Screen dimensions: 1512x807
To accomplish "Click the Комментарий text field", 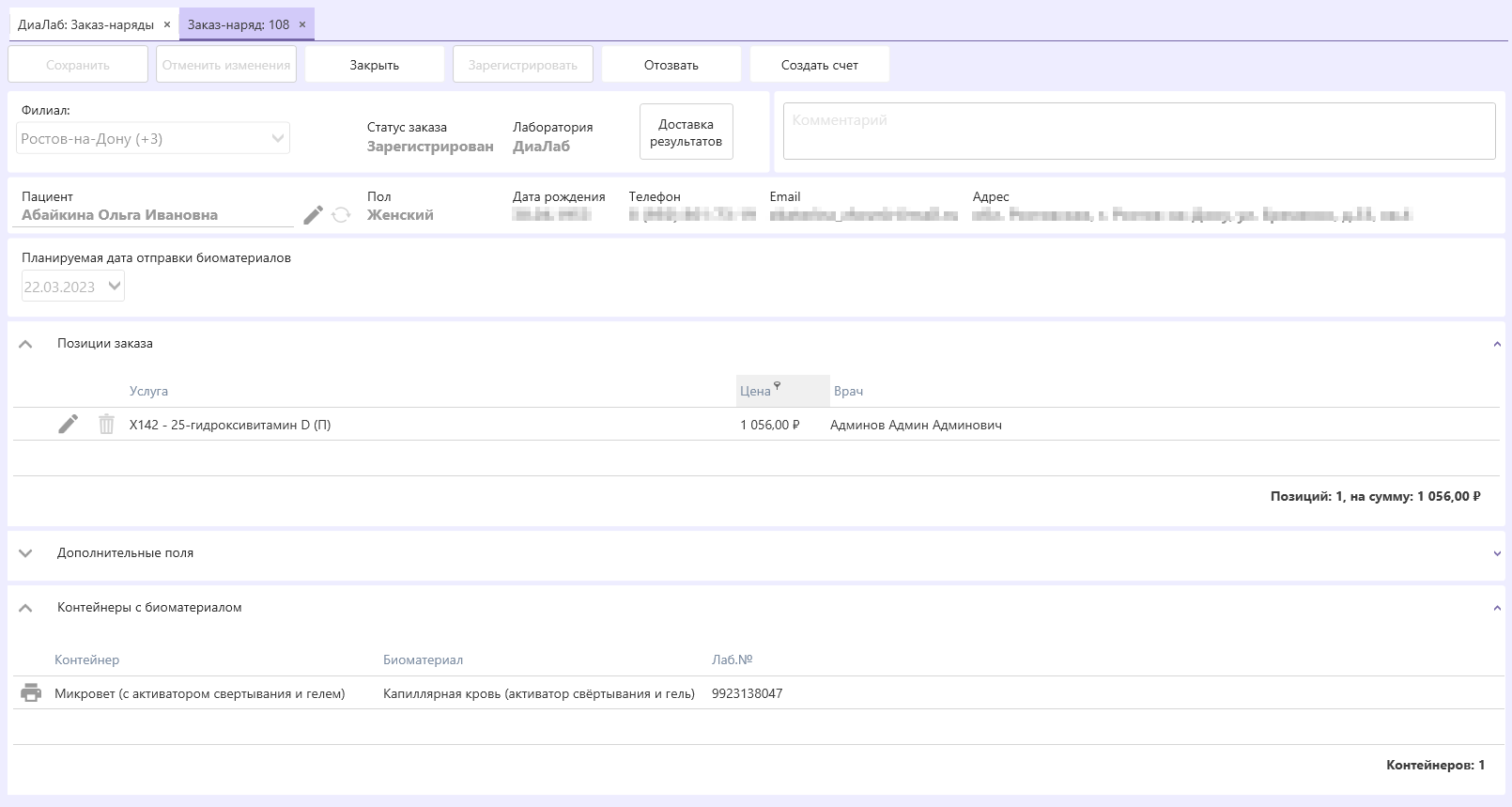I will click(x=1139, y=132).
